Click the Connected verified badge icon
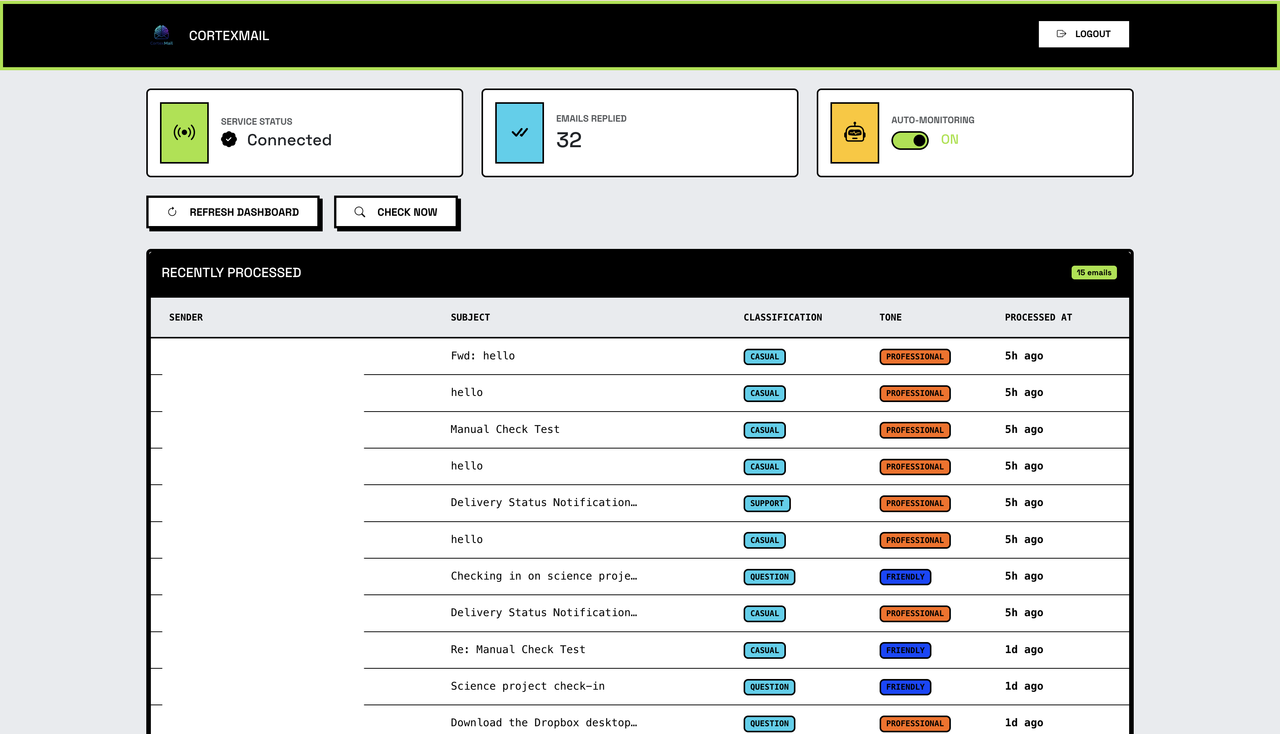The width and height of the screenshot is (1280, 734). click(229, 139)
